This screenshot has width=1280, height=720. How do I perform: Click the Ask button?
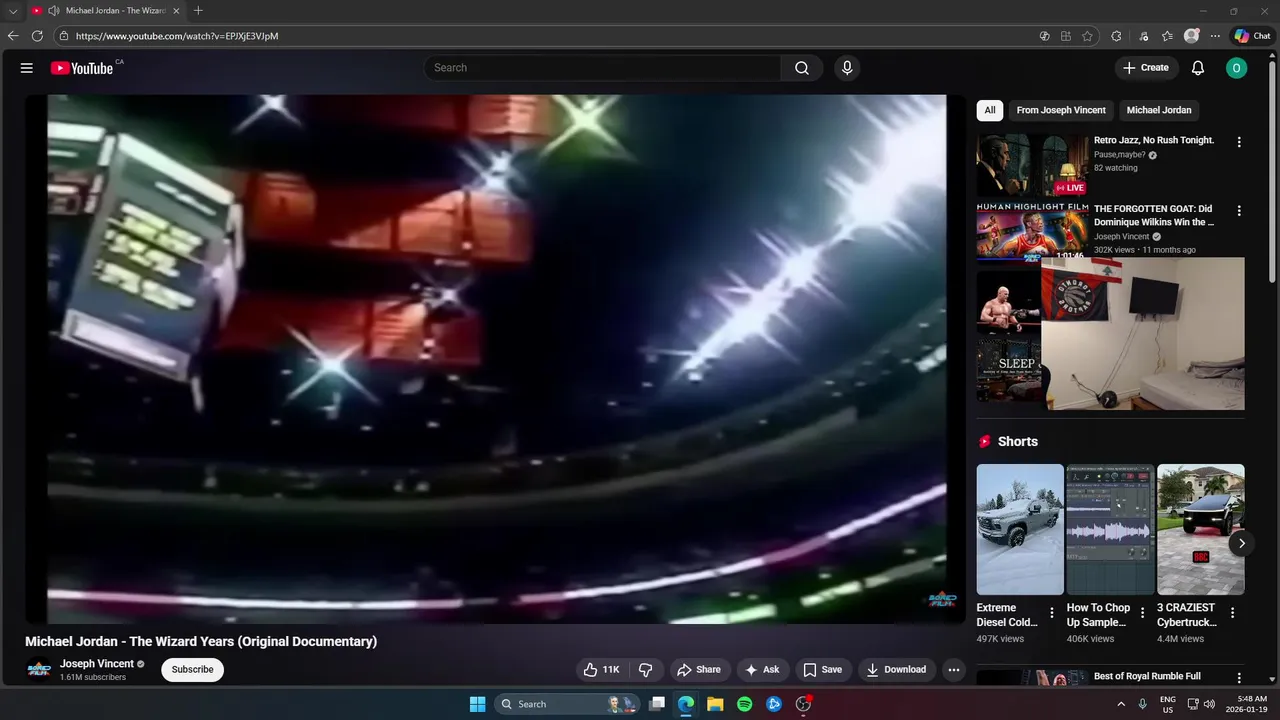763,670
